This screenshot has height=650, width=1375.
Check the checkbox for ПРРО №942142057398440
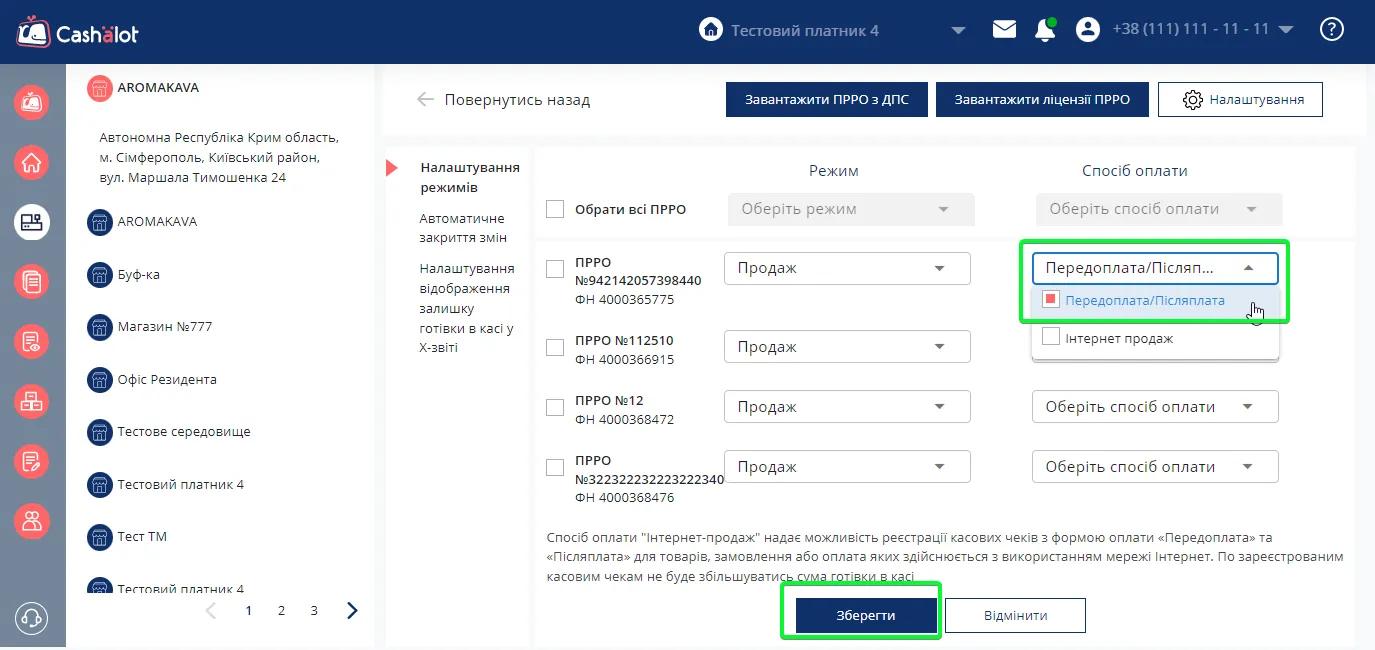[x=555, y=268]
